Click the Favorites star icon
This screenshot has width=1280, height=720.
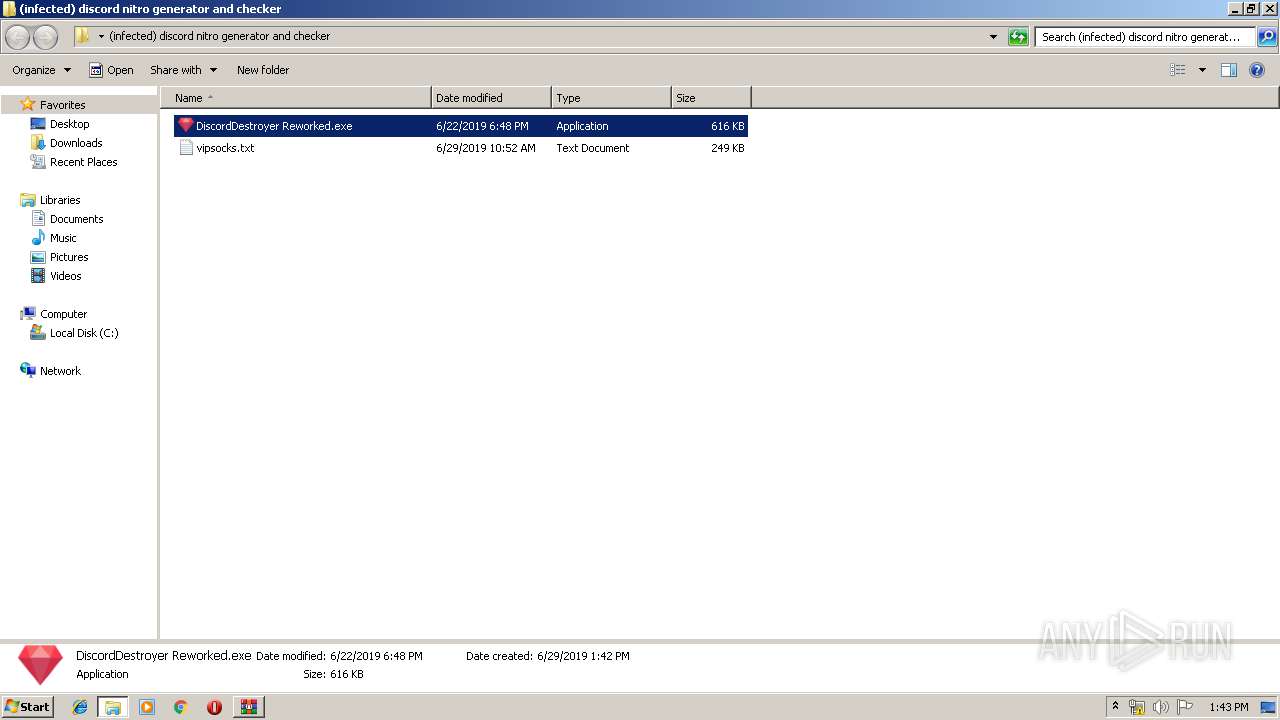point(28,104)
